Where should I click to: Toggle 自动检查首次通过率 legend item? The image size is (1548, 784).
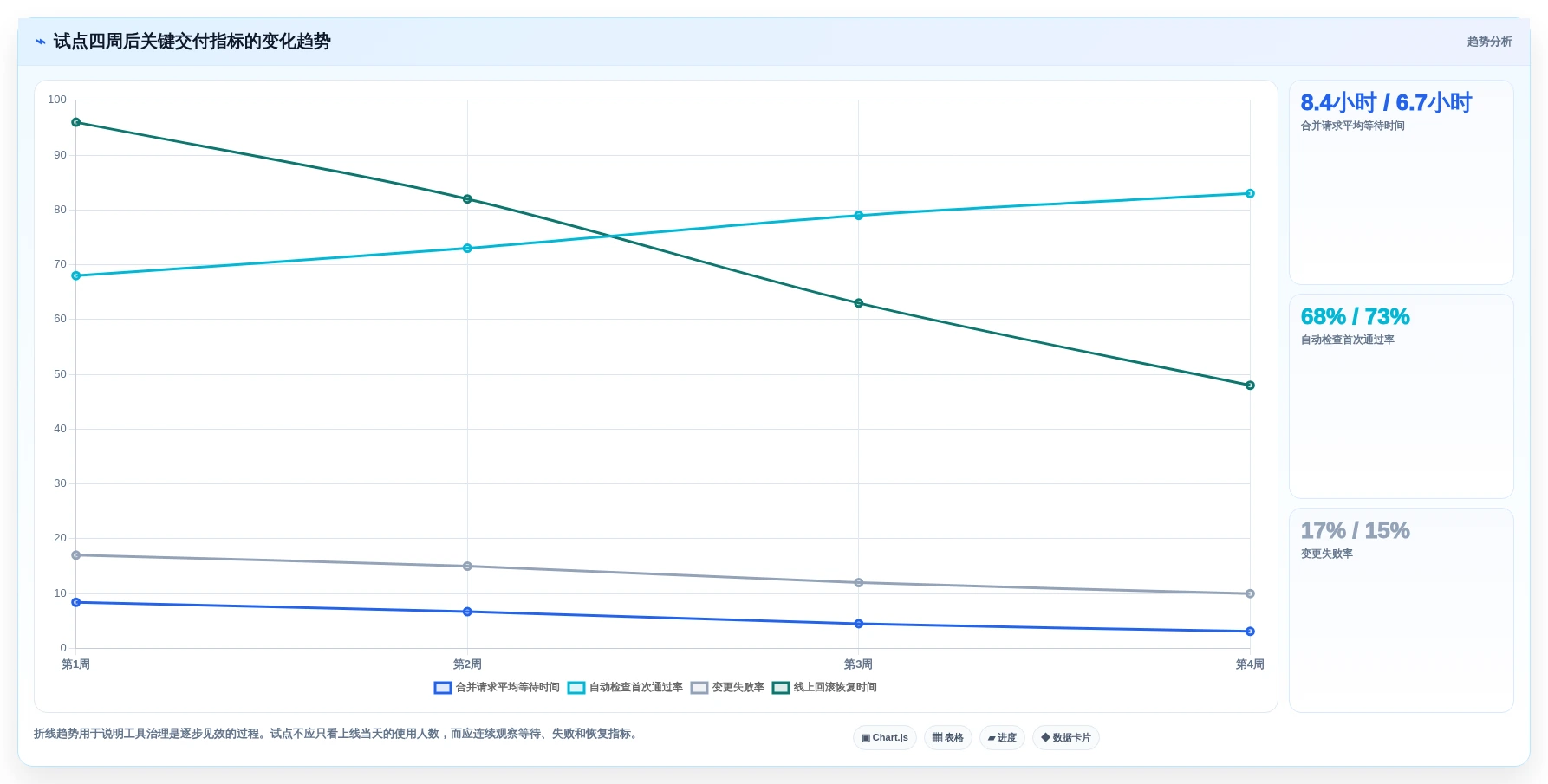pos(625,688)
